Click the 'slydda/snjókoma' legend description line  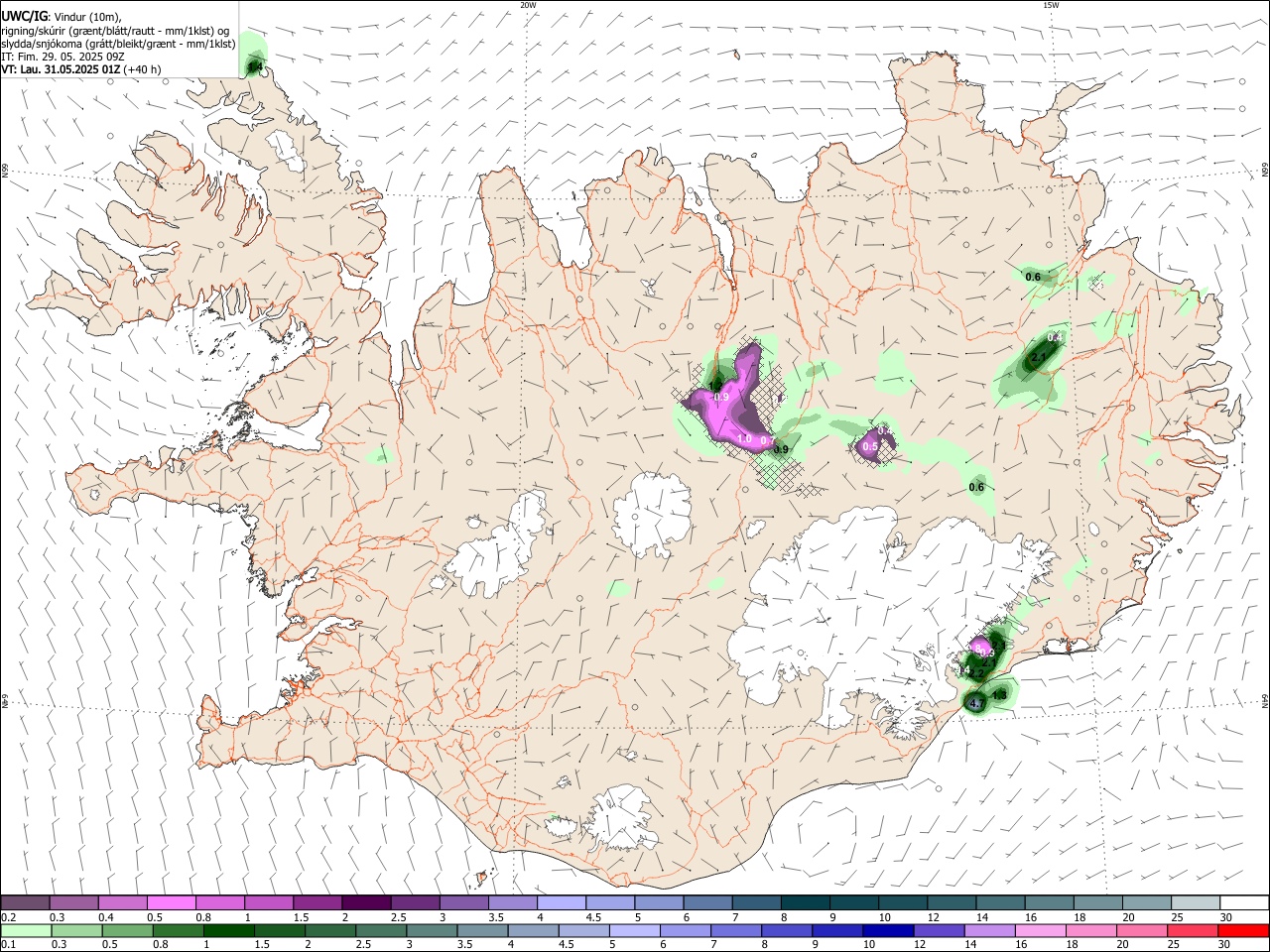point(118,44)
